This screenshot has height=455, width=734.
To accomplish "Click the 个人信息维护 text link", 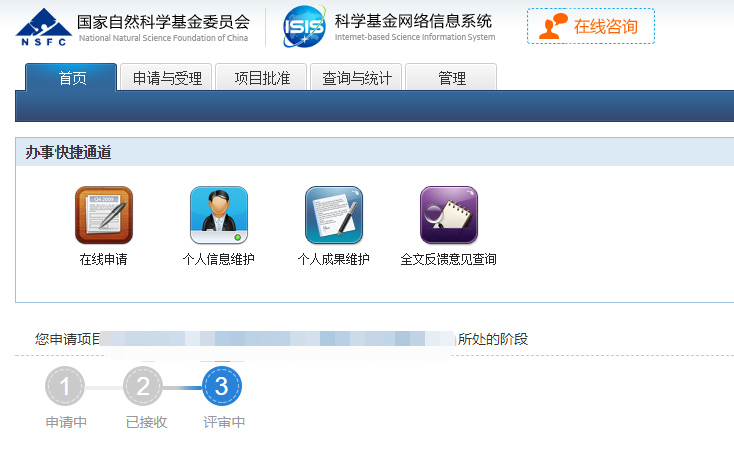I will click(218, 260).
